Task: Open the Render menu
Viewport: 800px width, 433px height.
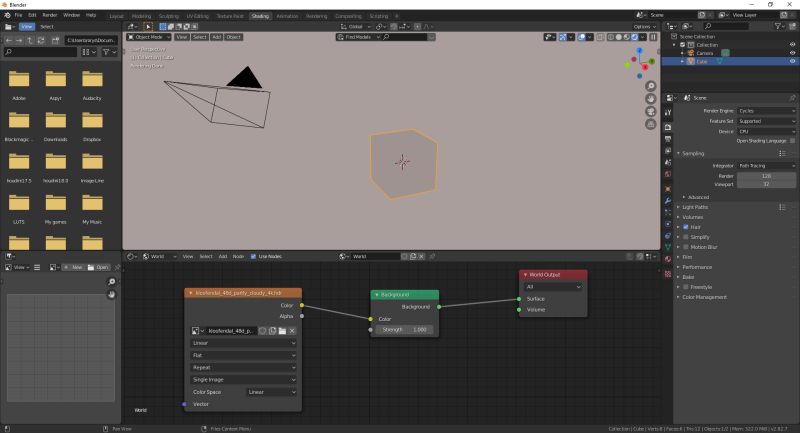Action: [49, 15]
